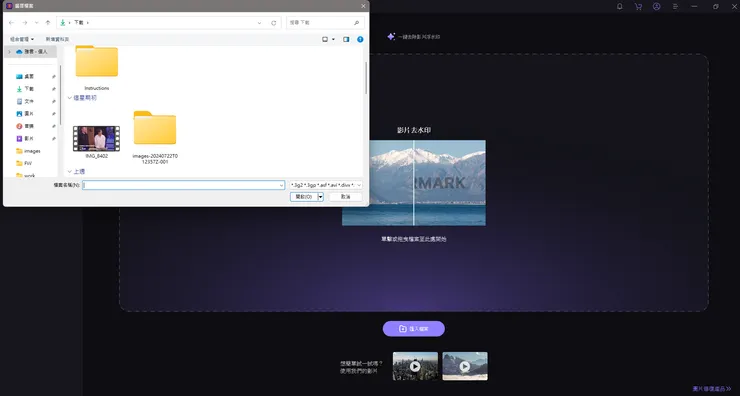The image size is (740, 396).
Task: Play the mountain valley sample video
Action: tap(465, 366)
